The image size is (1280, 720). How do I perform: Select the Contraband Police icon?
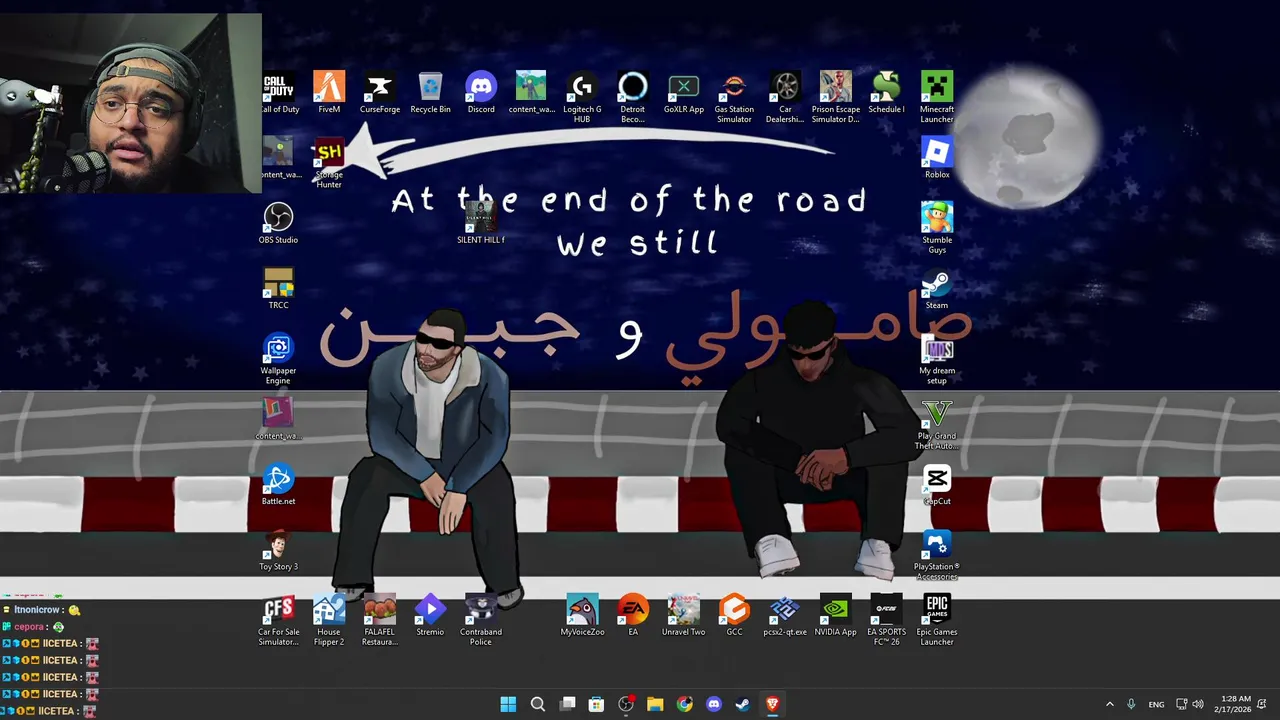481,620
